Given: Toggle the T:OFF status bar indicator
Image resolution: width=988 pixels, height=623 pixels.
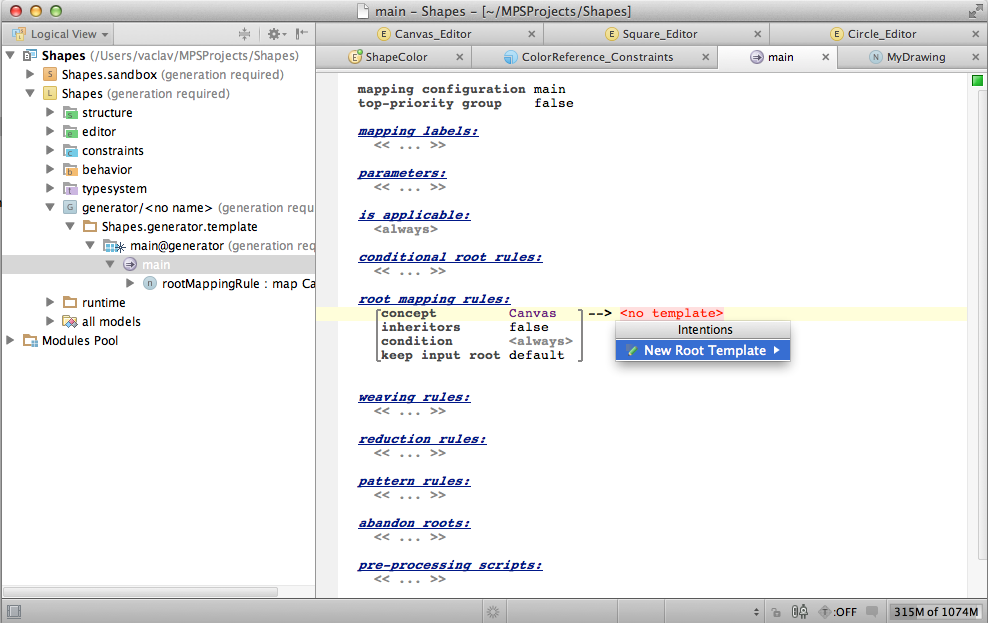Looking at the screenshot, I should 838,611.
